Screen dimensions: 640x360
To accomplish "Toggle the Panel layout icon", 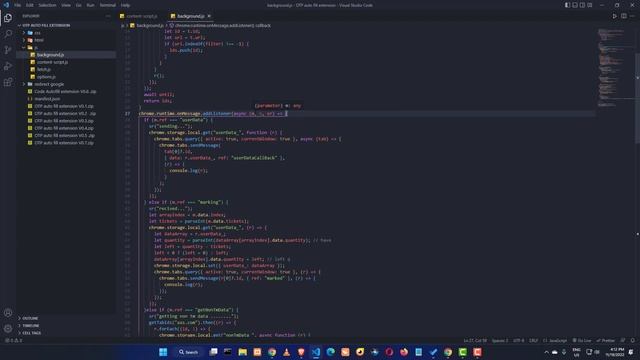I will 575,5.
